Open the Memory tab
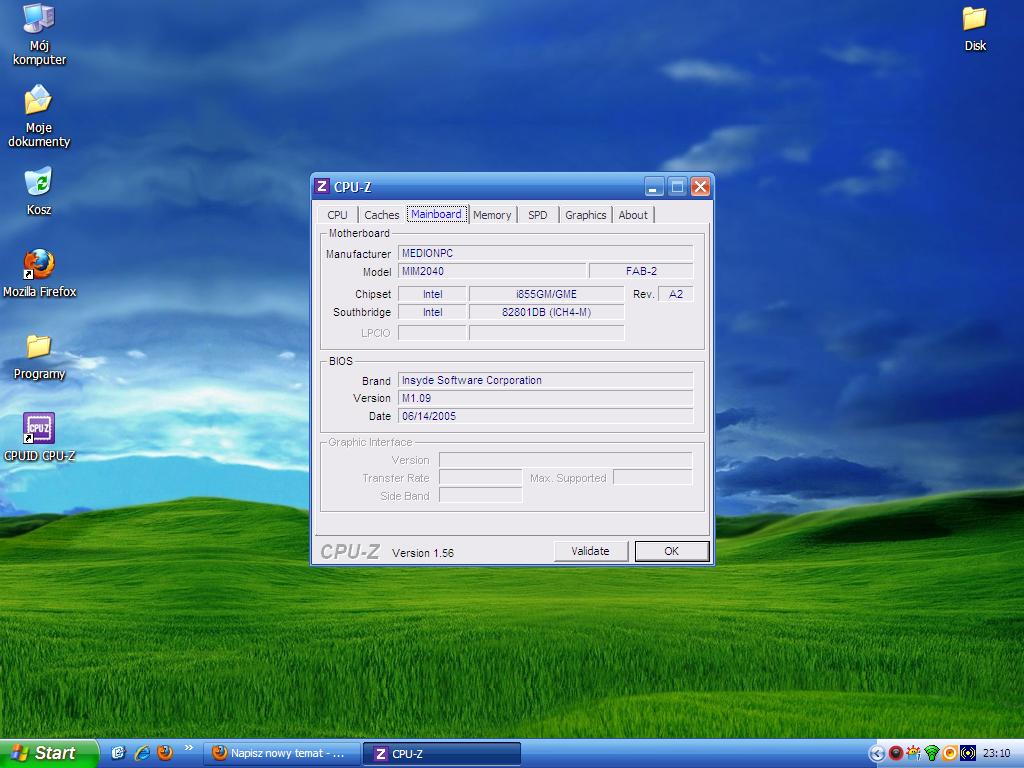 point(492,215)
